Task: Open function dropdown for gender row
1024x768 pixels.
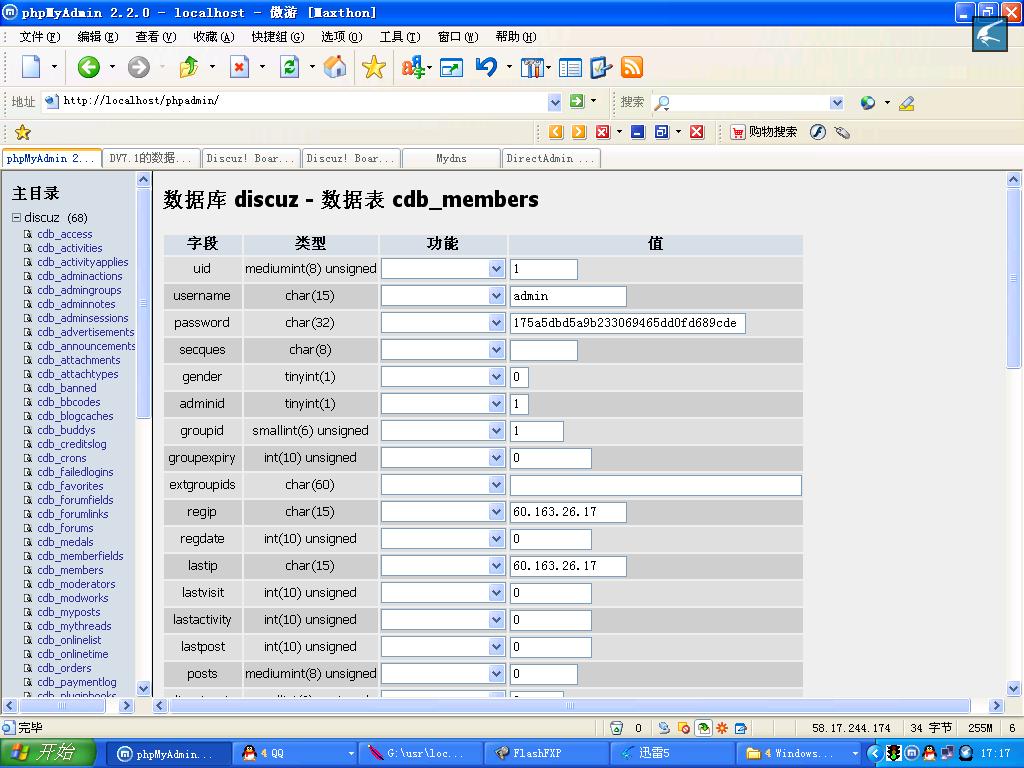Action: point(496,377)
